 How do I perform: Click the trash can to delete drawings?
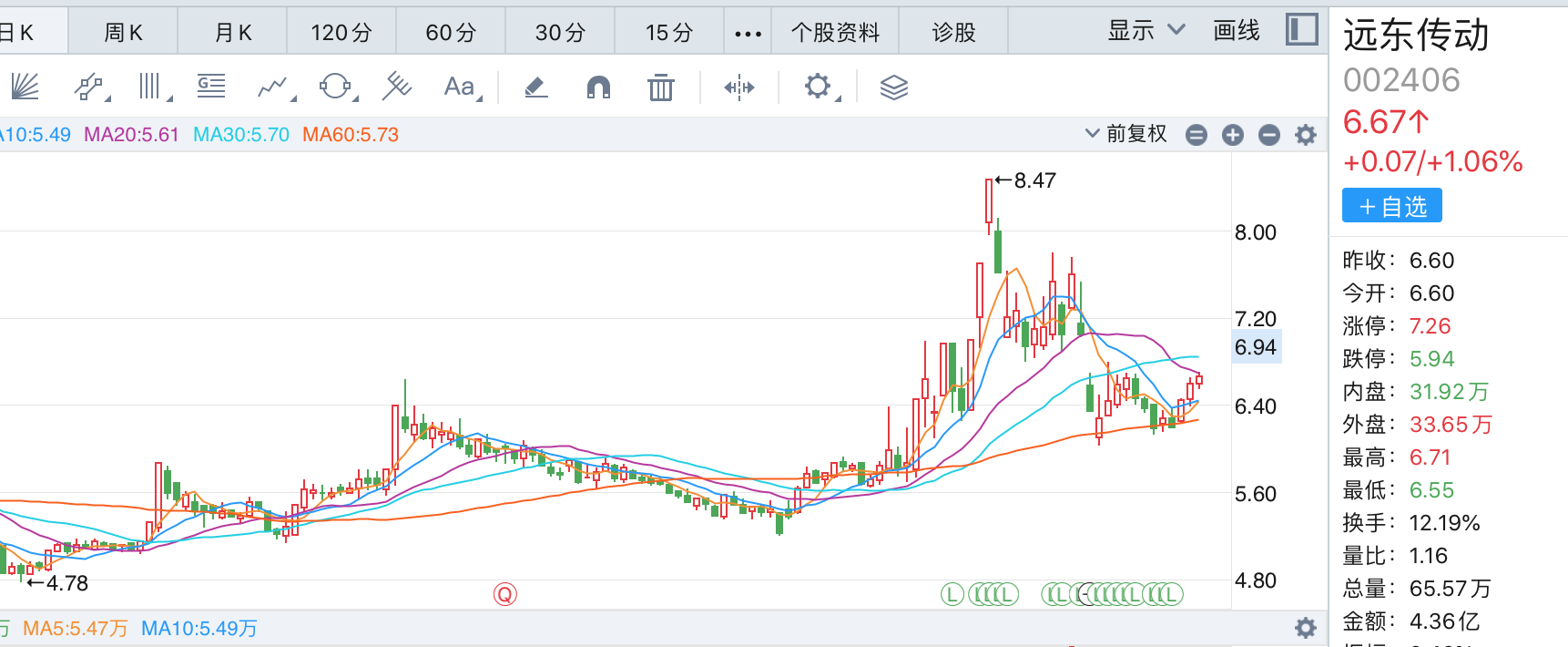660,87
